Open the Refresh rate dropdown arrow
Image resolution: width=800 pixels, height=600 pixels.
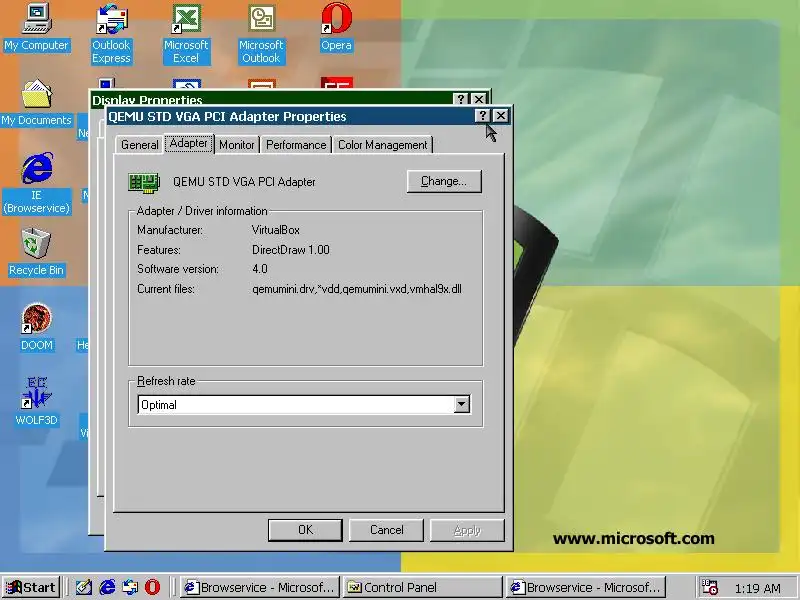coord(462,405)
